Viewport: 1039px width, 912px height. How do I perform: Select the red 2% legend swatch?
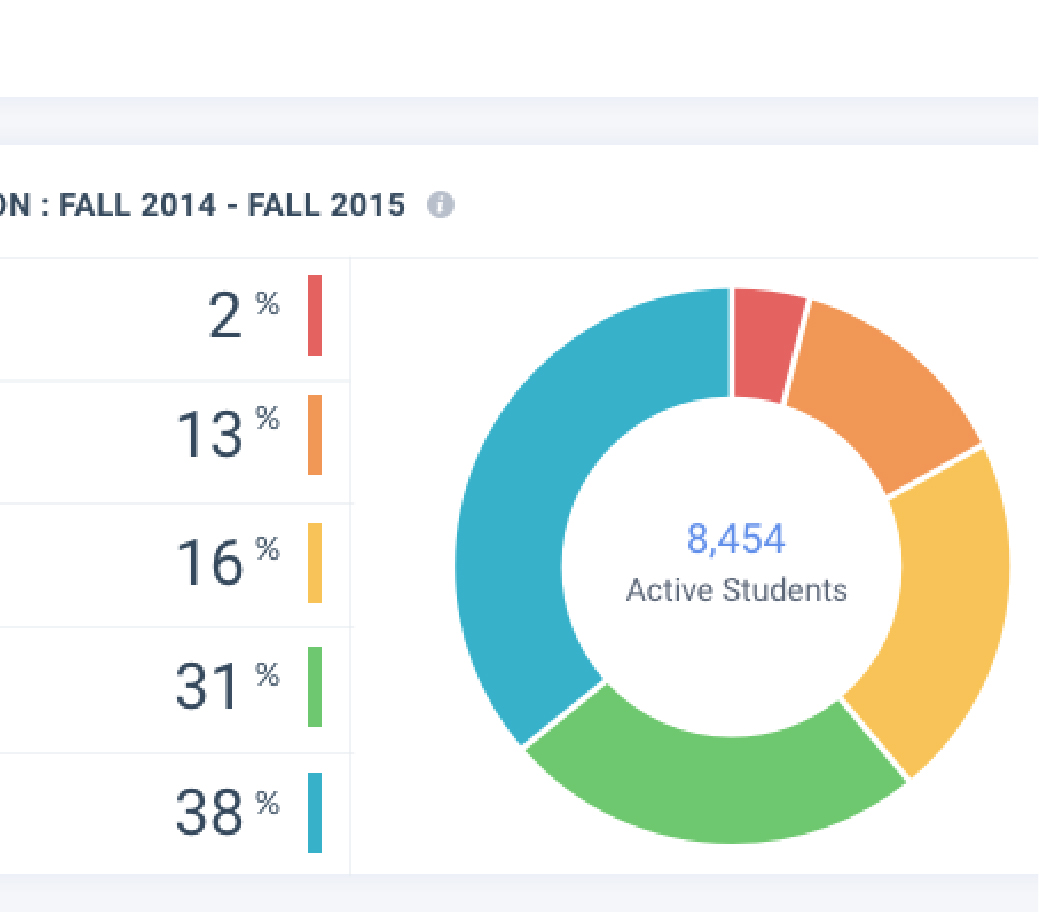point(315,315)
